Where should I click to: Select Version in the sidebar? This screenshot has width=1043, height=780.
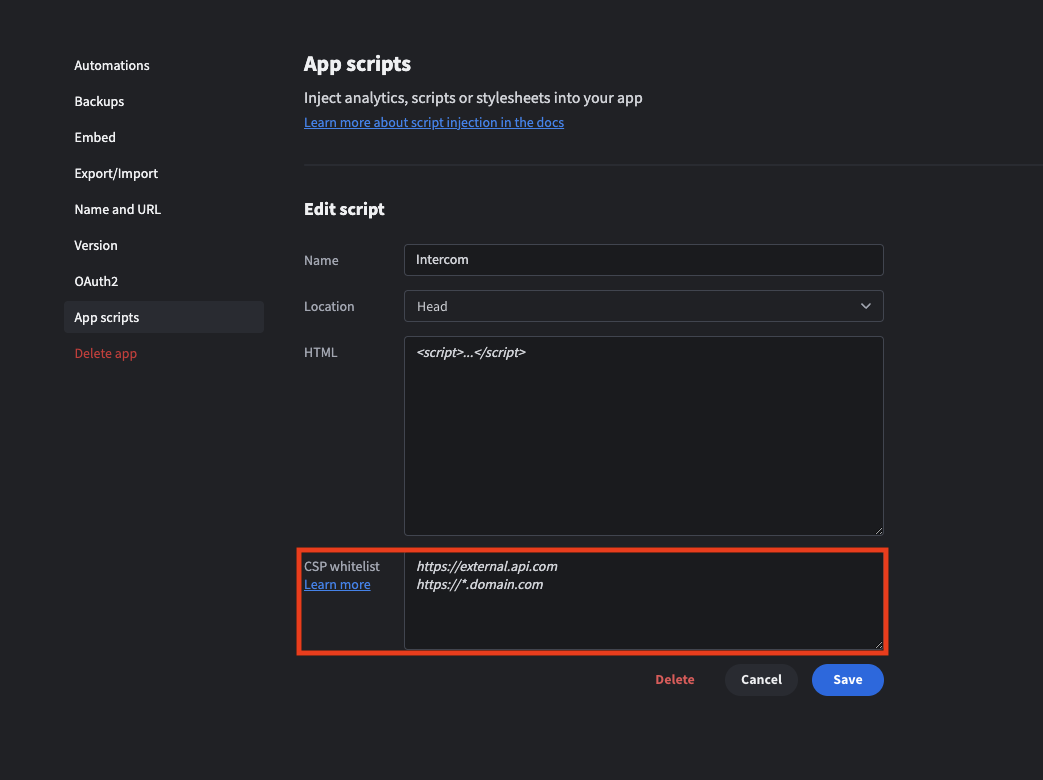point(96,245)
